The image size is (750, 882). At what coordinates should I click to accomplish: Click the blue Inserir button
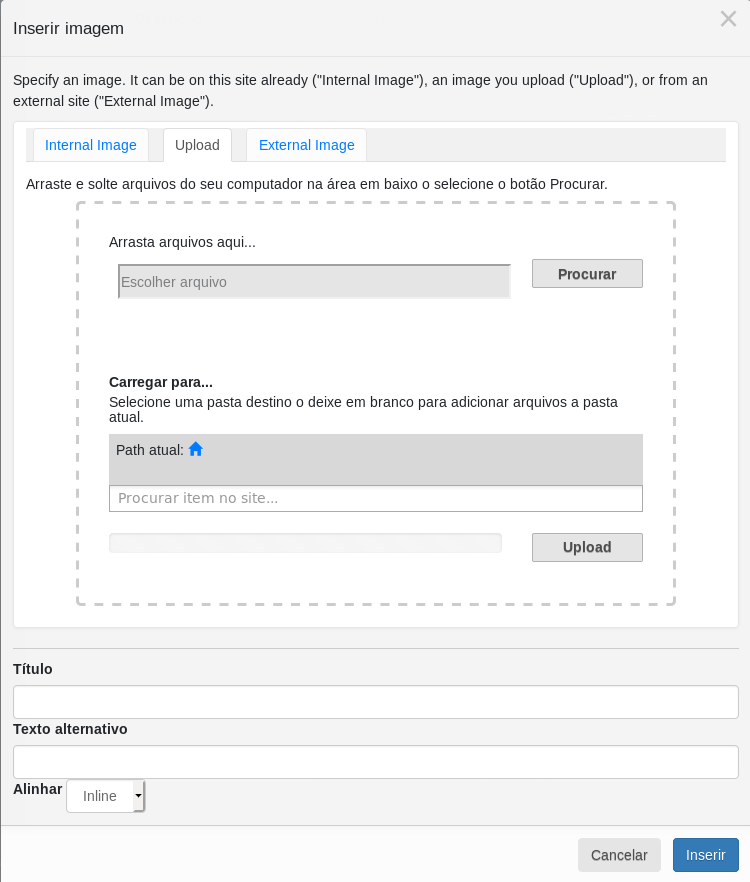[705, 855]
